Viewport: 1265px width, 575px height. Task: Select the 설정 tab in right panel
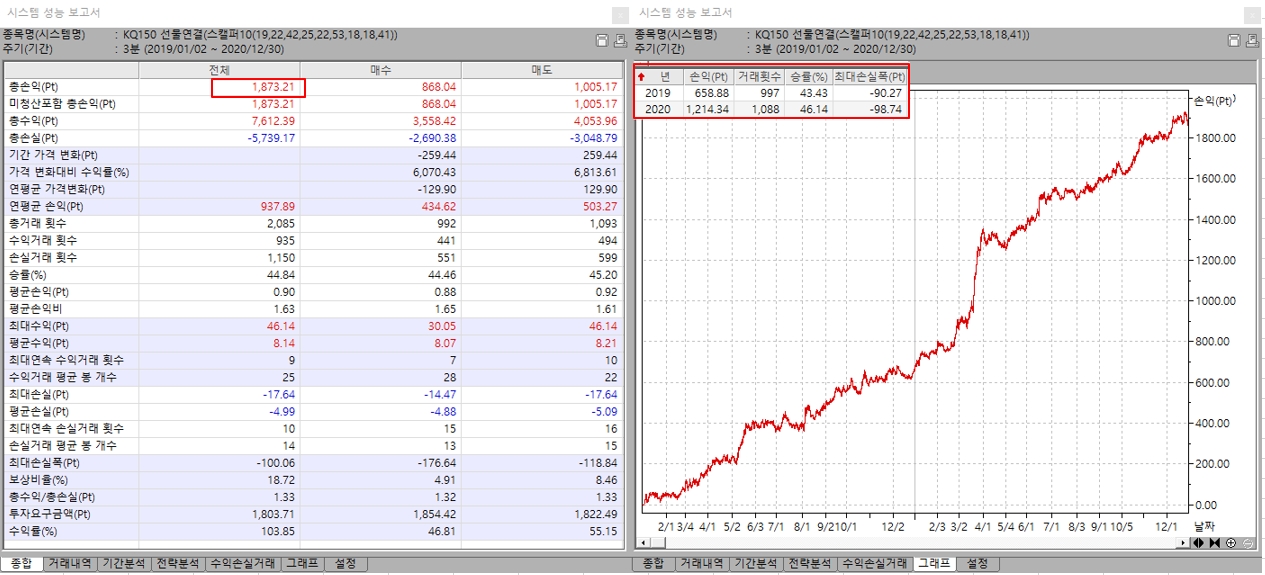976,564
